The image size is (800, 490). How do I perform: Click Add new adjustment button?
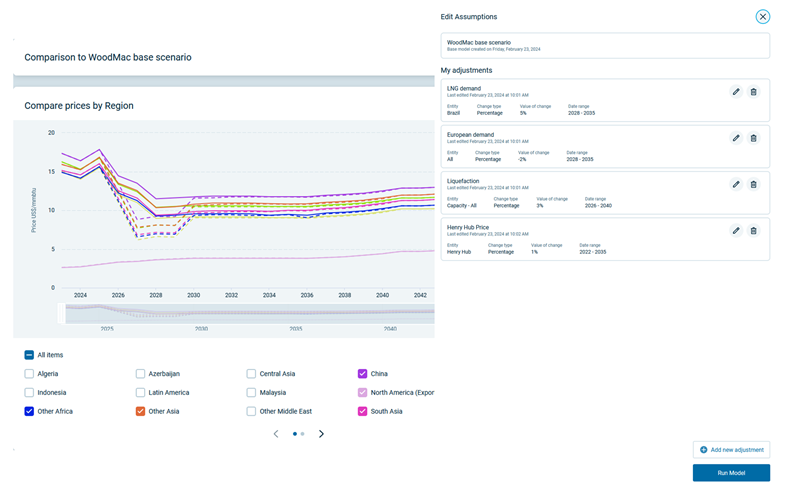point(731,450)
